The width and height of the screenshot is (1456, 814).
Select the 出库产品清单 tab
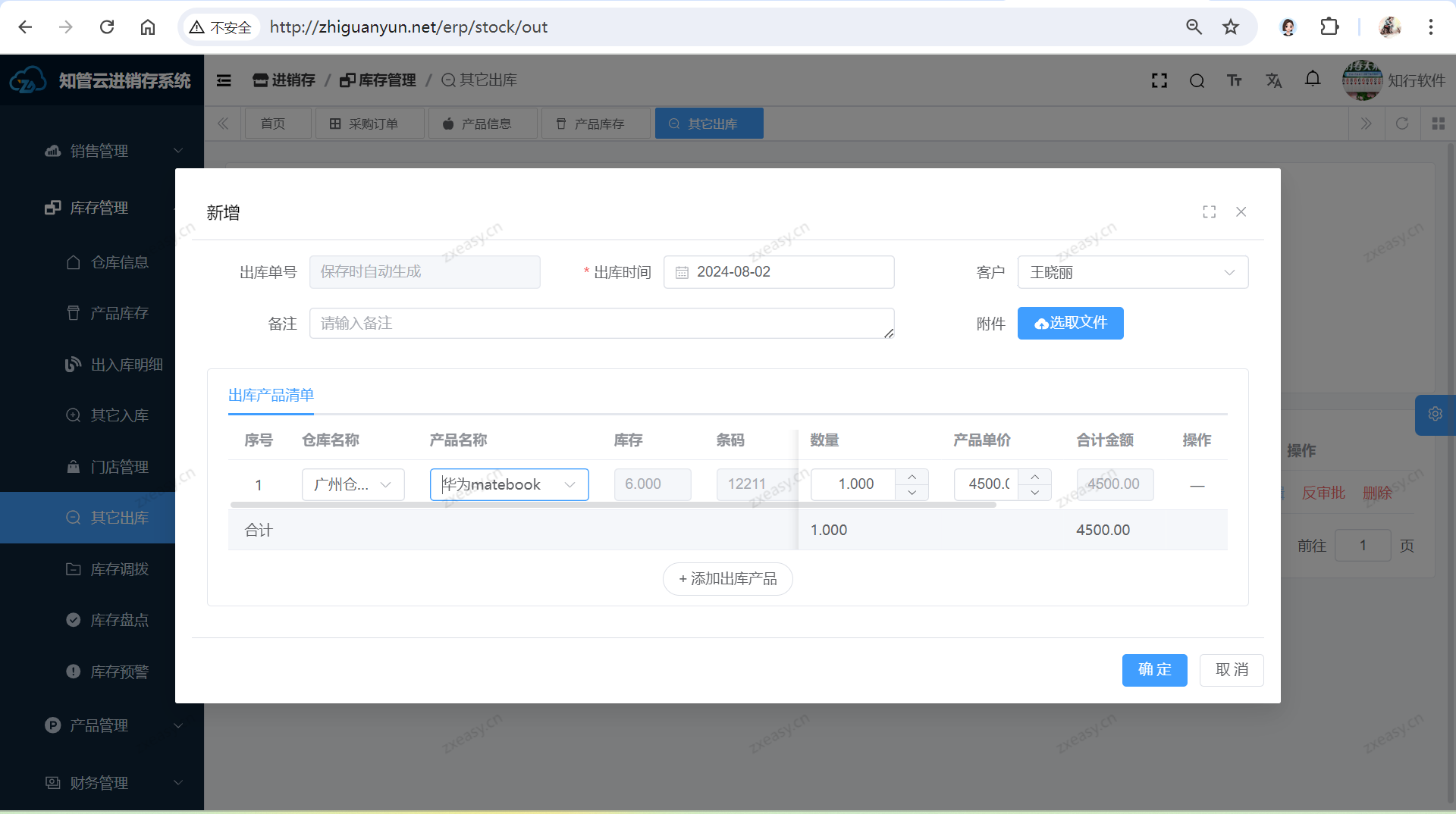coord(271,396)
